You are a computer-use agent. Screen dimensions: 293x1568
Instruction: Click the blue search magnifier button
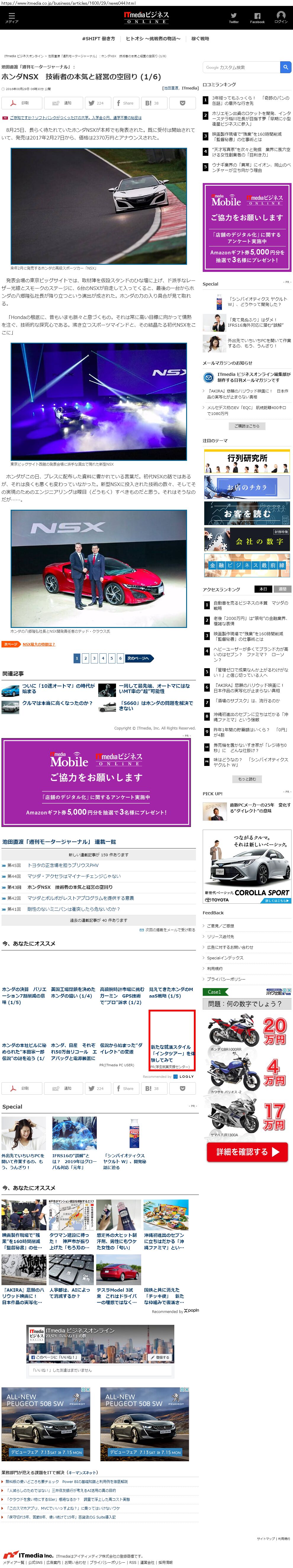286,67
